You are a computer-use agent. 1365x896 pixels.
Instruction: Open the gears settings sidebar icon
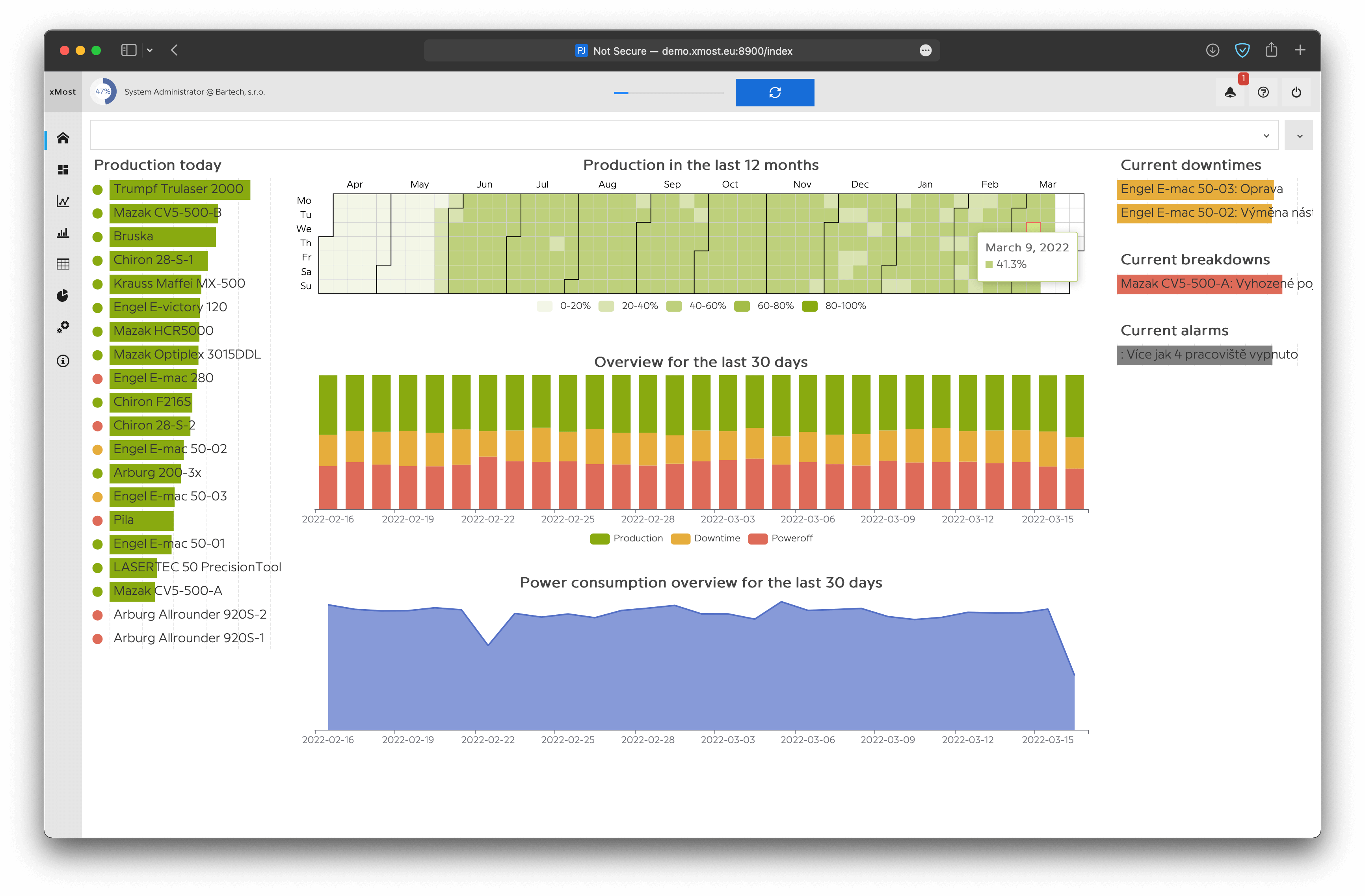click(x=63, y=327)
